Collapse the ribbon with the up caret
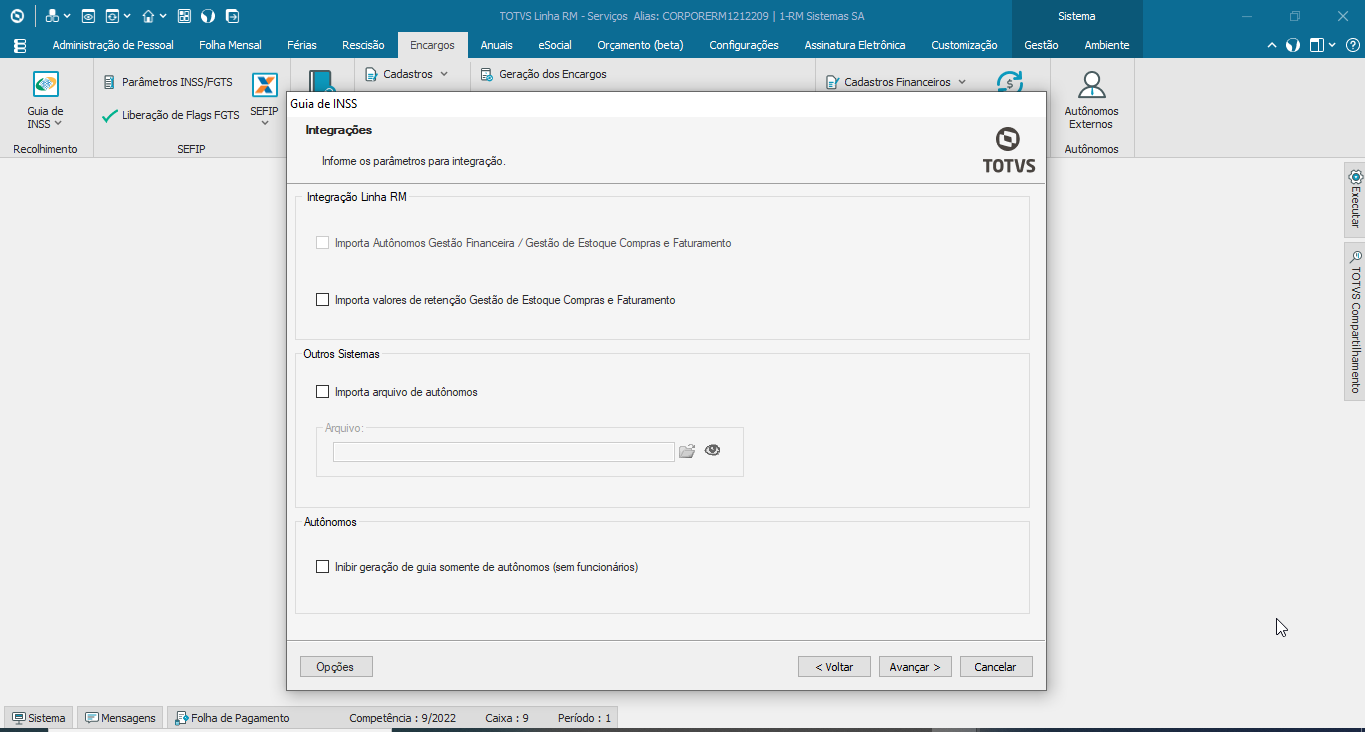 [1272, 45]
